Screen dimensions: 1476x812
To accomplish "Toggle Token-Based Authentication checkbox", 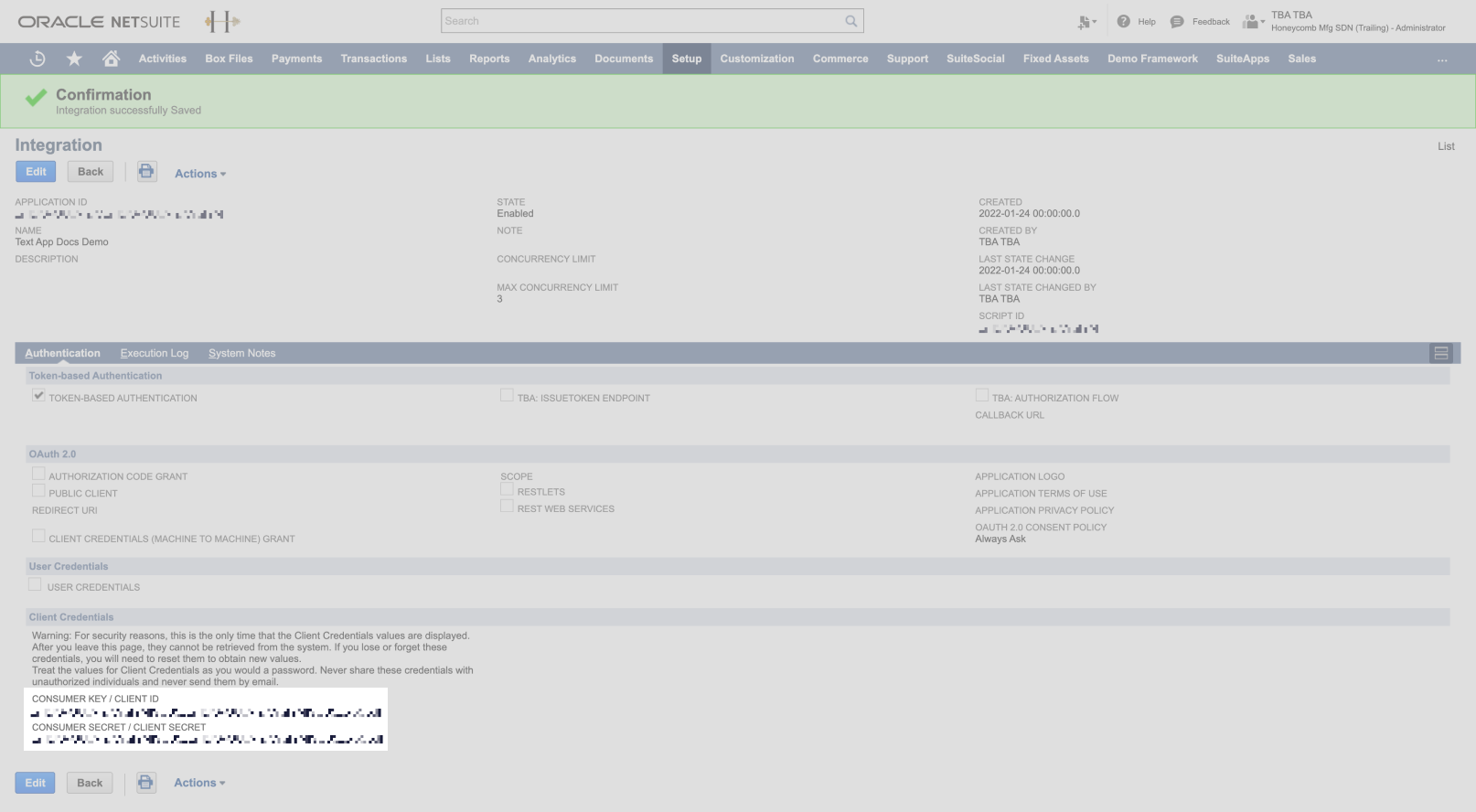I will pyautogui.click(x=38, y=396).
